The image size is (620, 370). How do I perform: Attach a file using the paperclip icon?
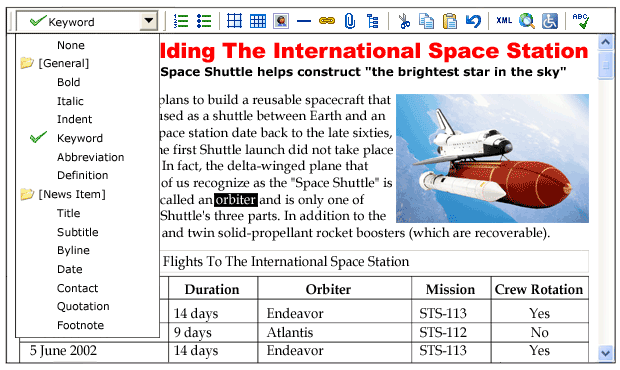350,21
